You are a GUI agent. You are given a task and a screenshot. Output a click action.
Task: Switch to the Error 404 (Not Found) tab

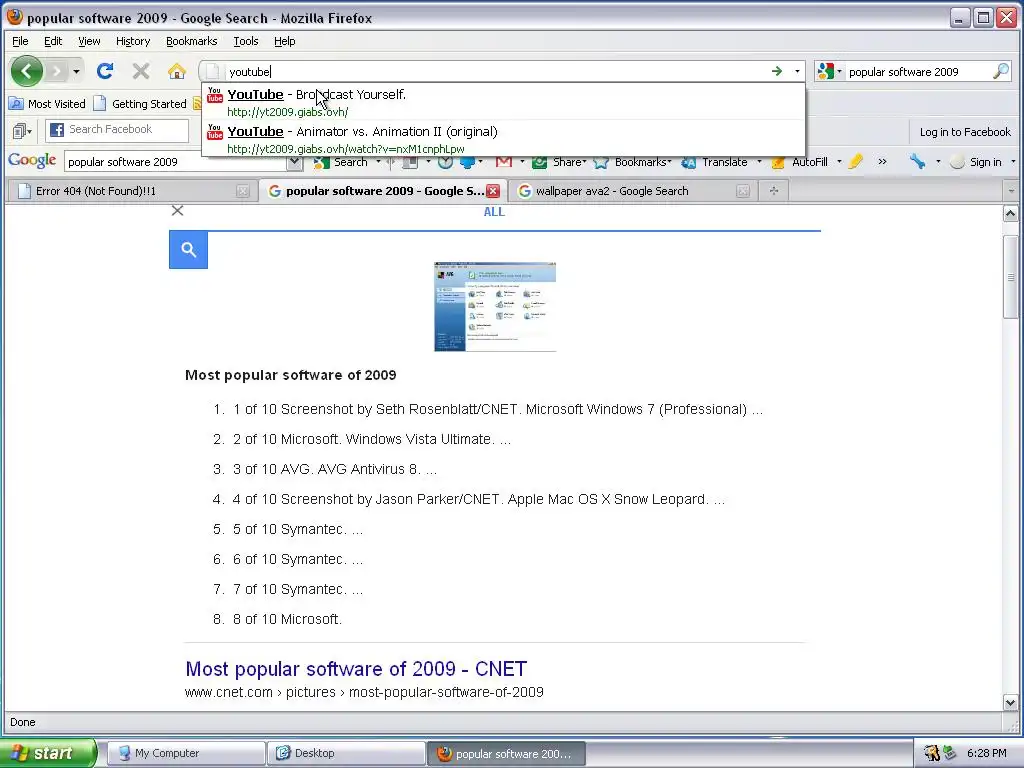pos(131,191)
